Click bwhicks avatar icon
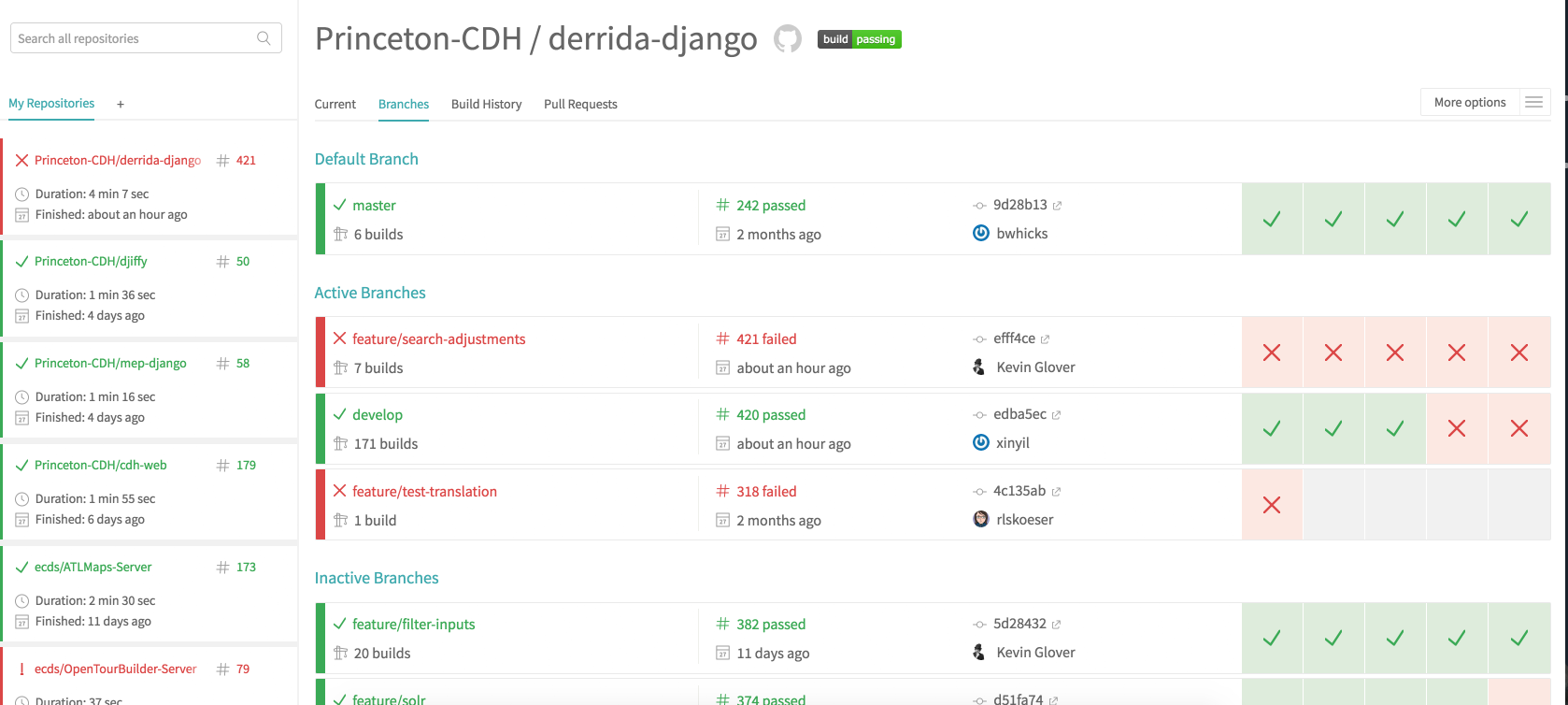The image size is (1568, 705). (x=981, y=233)
